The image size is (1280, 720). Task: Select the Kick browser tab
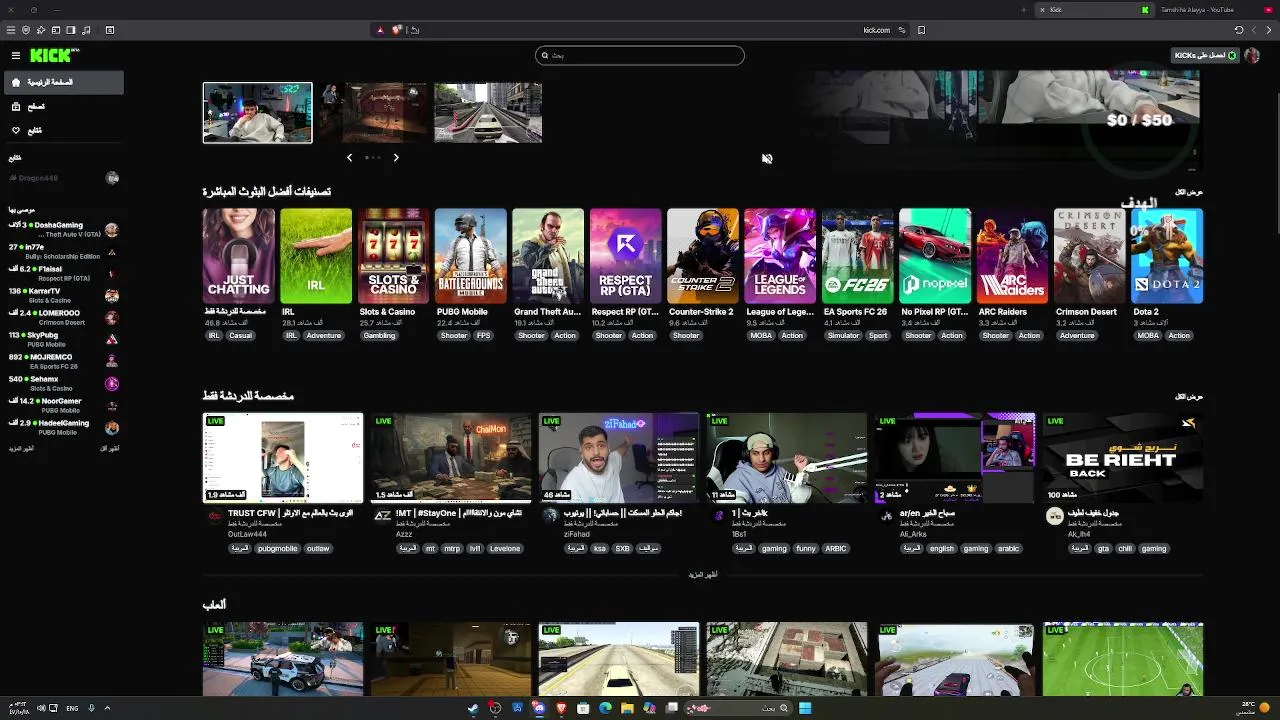1093,10
